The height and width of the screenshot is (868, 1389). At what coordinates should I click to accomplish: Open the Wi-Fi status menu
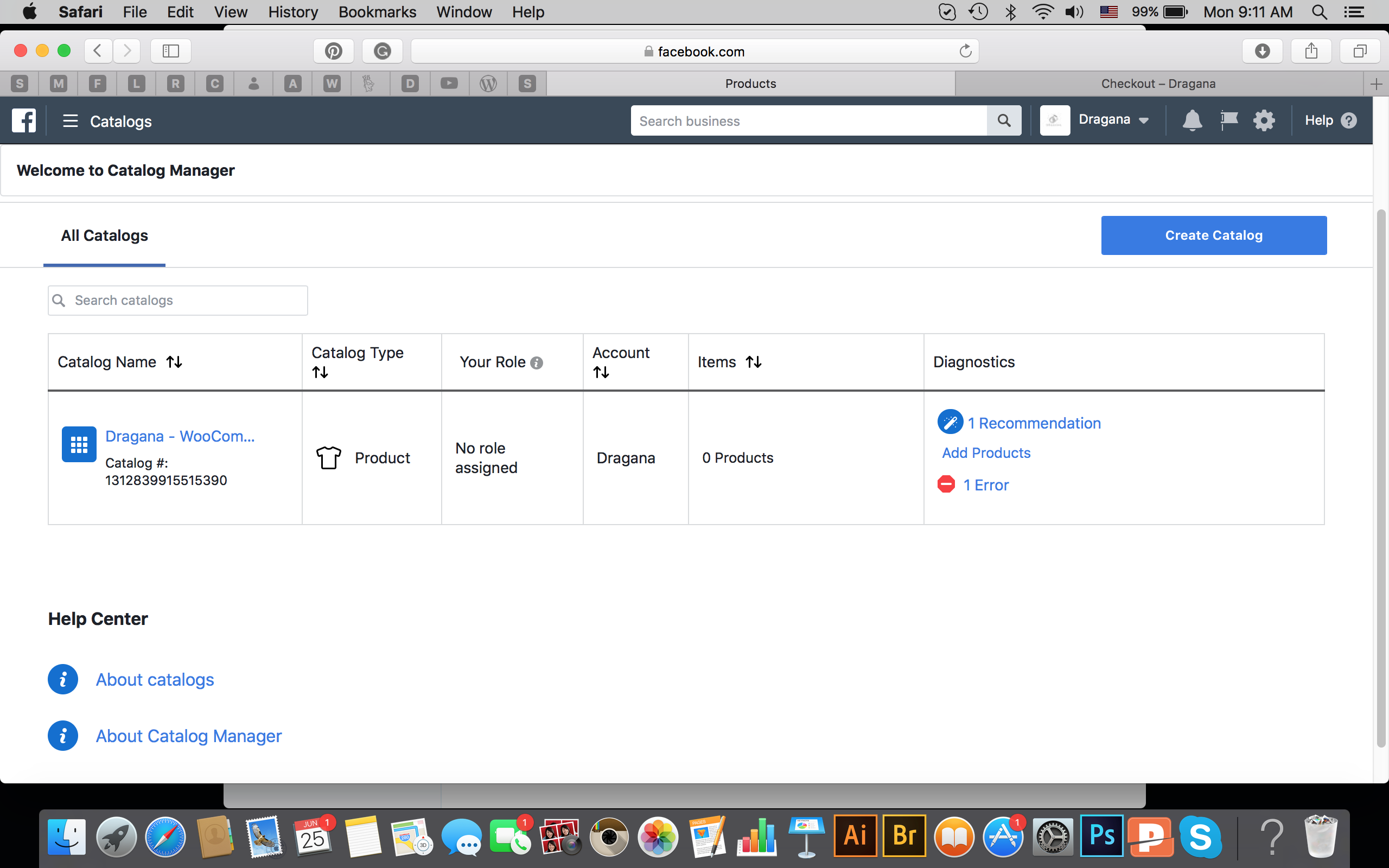(x=1042, y=11)
